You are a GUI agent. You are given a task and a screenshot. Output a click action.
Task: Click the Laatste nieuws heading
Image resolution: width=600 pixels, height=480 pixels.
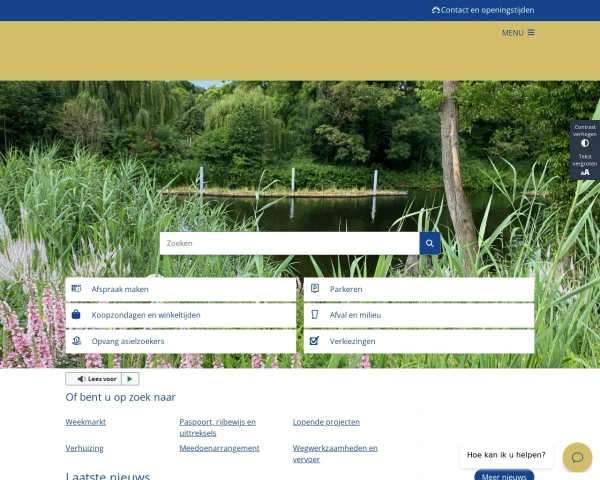108,475
